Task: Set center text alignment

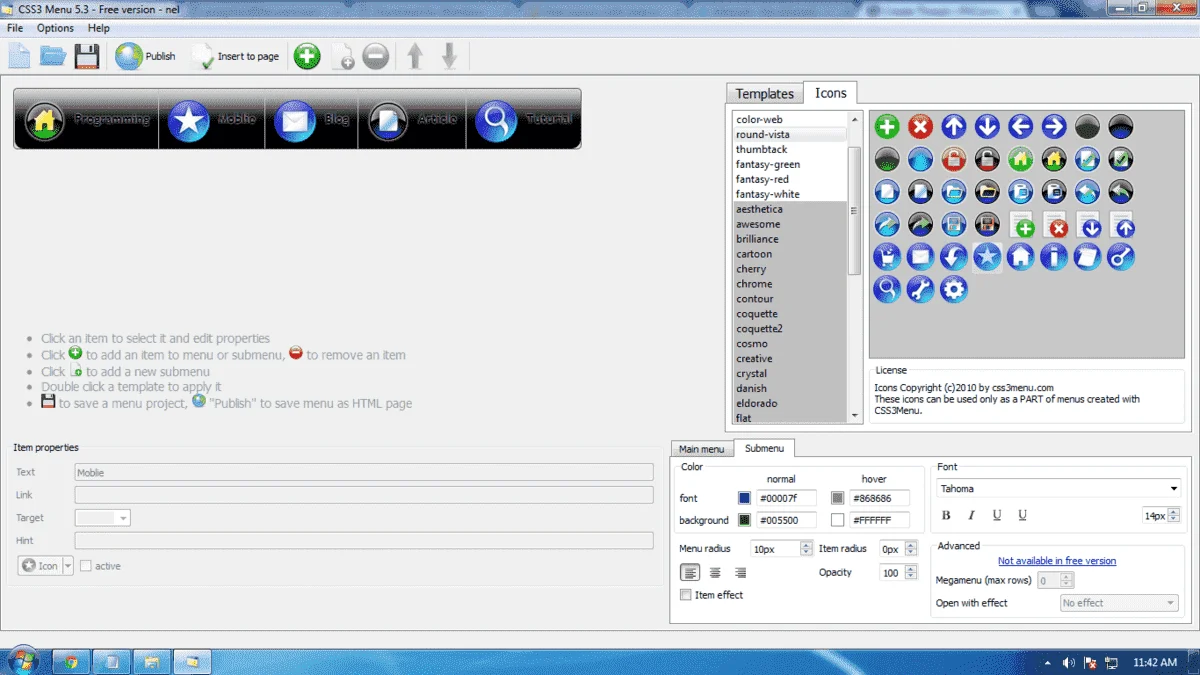Action: coord(715,573)
